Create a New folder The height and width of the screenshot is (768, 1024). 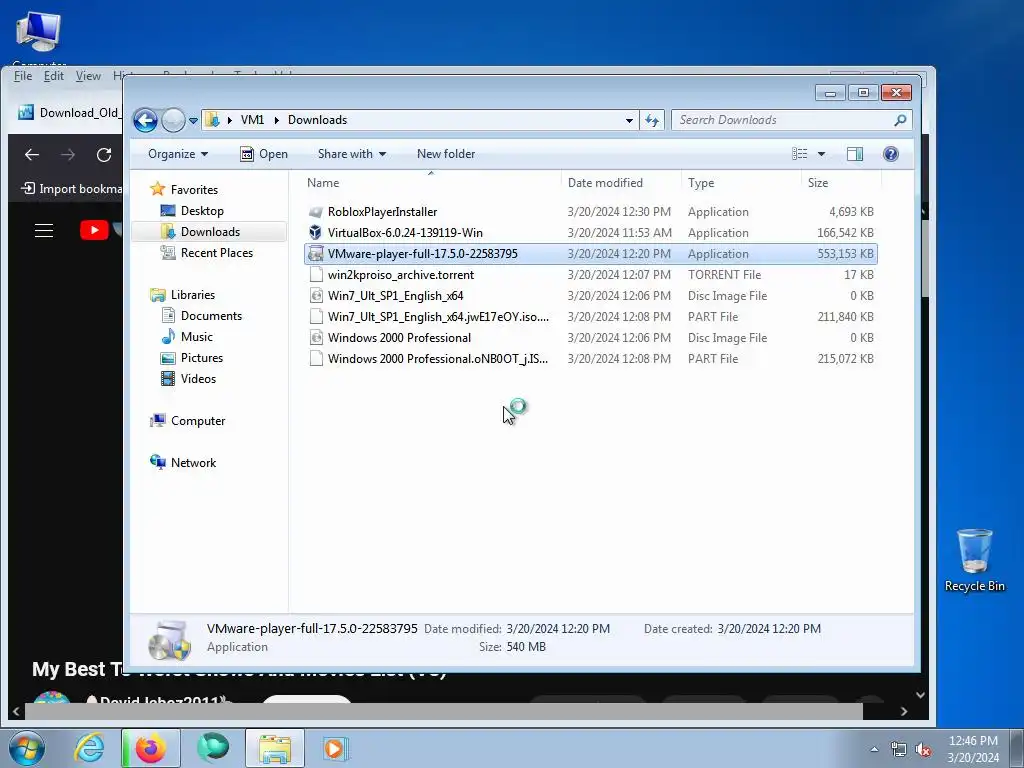point(446,154)
